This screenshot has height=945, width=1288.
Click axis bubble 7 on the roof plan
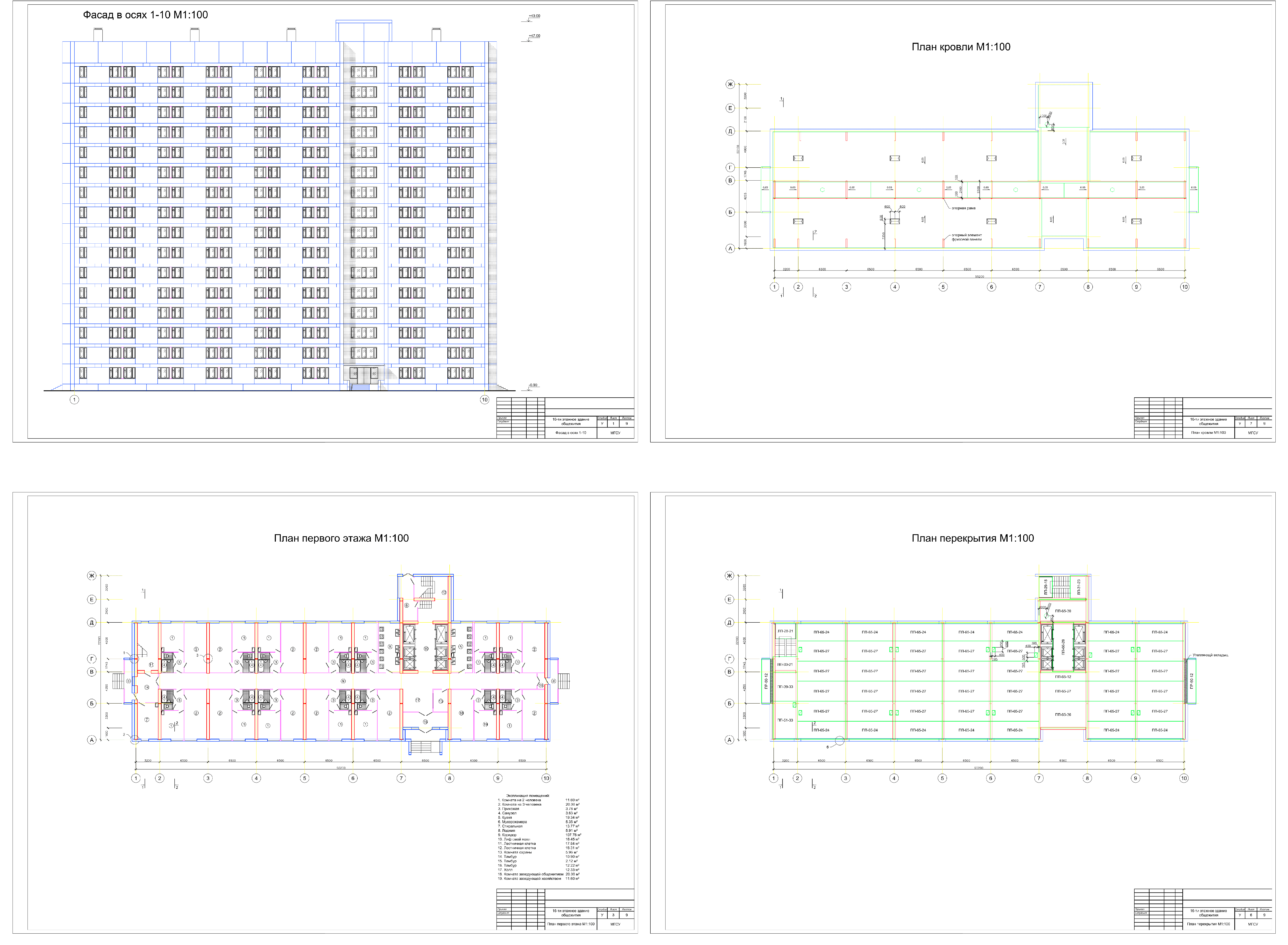pyautogui.click(x=1040, y=287)
